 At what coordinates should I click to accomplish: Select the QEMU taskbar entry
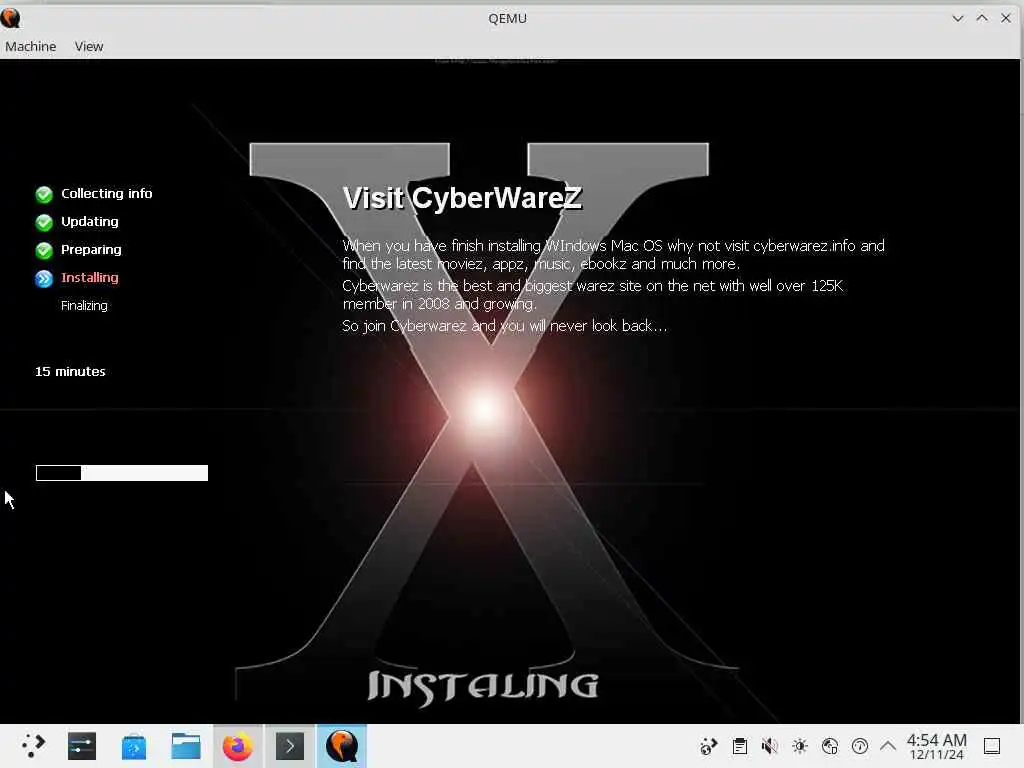[342, 746]
